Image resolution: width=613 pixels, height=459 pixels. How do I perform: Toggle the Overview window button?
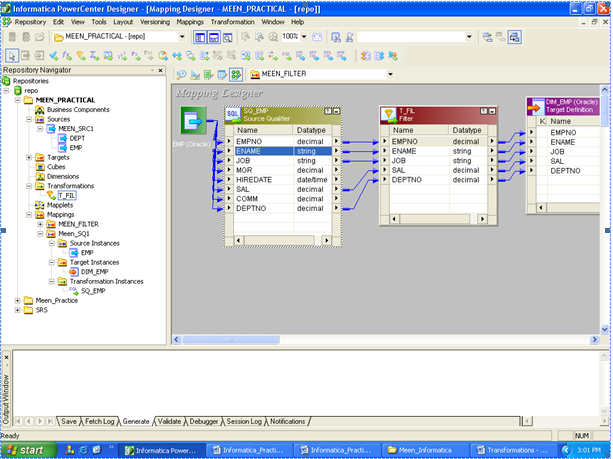[x=228, y=37]
